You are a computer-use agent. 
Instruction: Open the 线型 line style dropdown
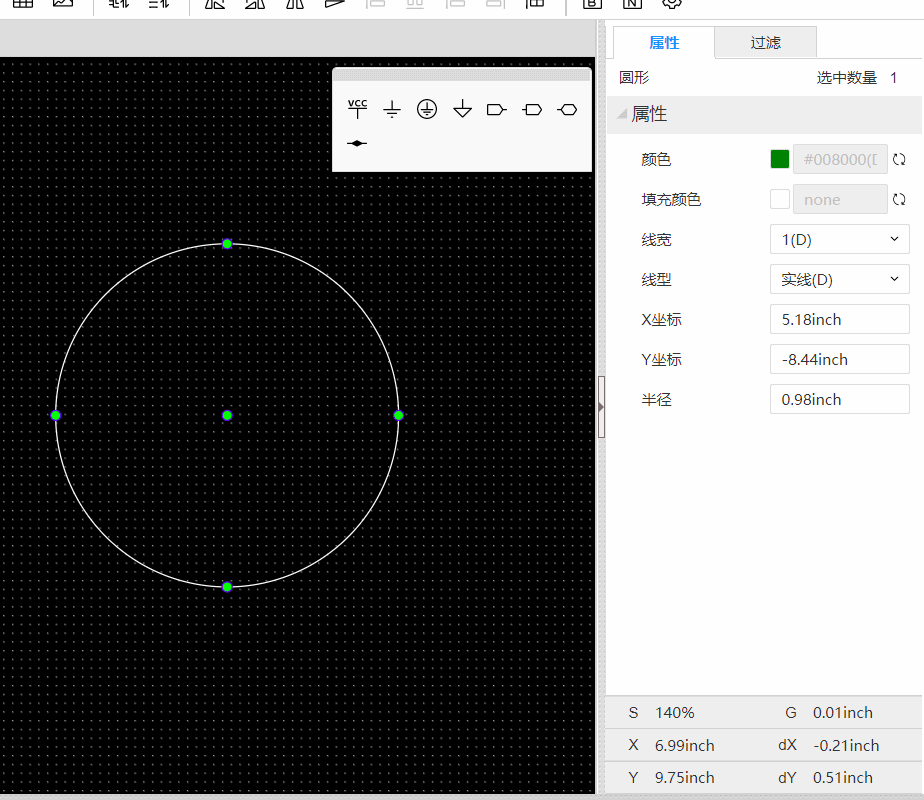click(838, 279)
